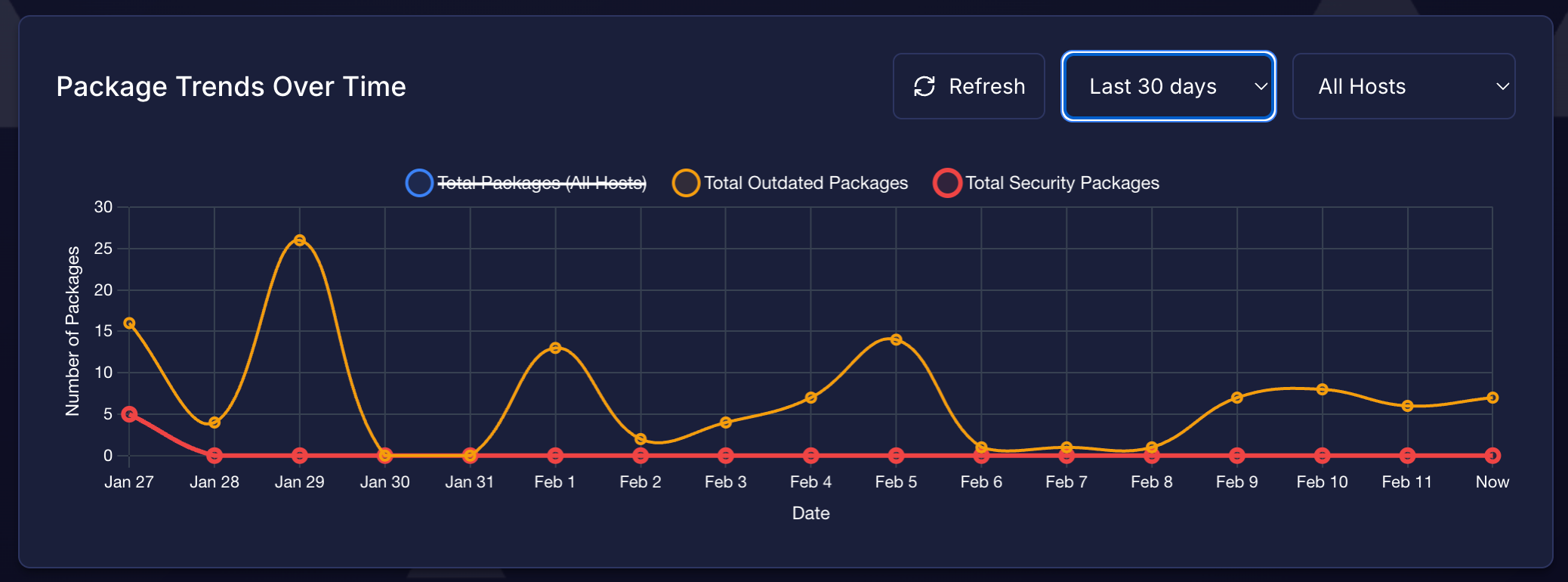Click the Feb 10 outdated packages point
Image resolution: width=1568 pixels, height=582 pixels.
(1322, 389)
